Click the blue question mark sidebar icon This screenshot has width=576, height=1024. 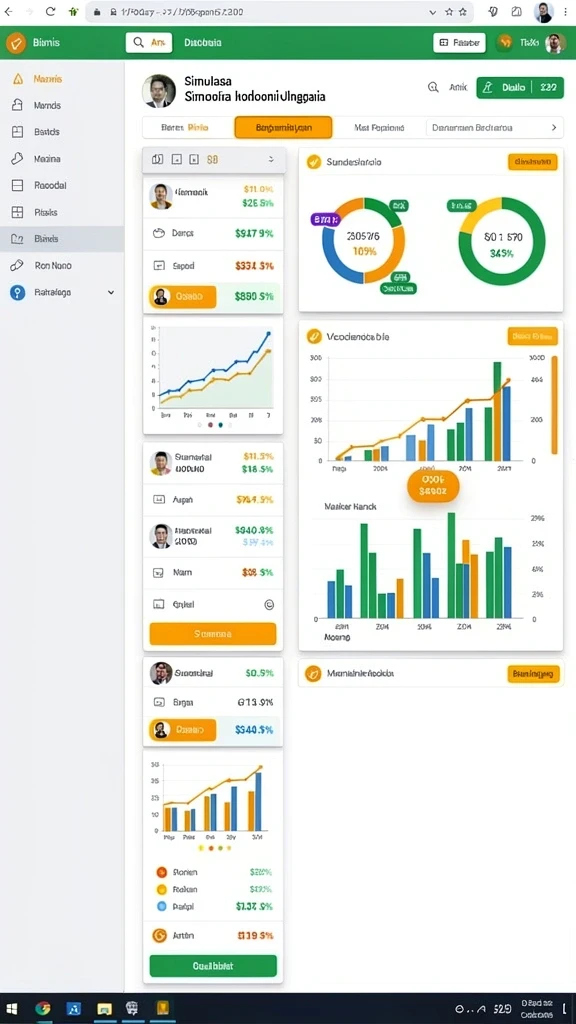pos(18,293)
